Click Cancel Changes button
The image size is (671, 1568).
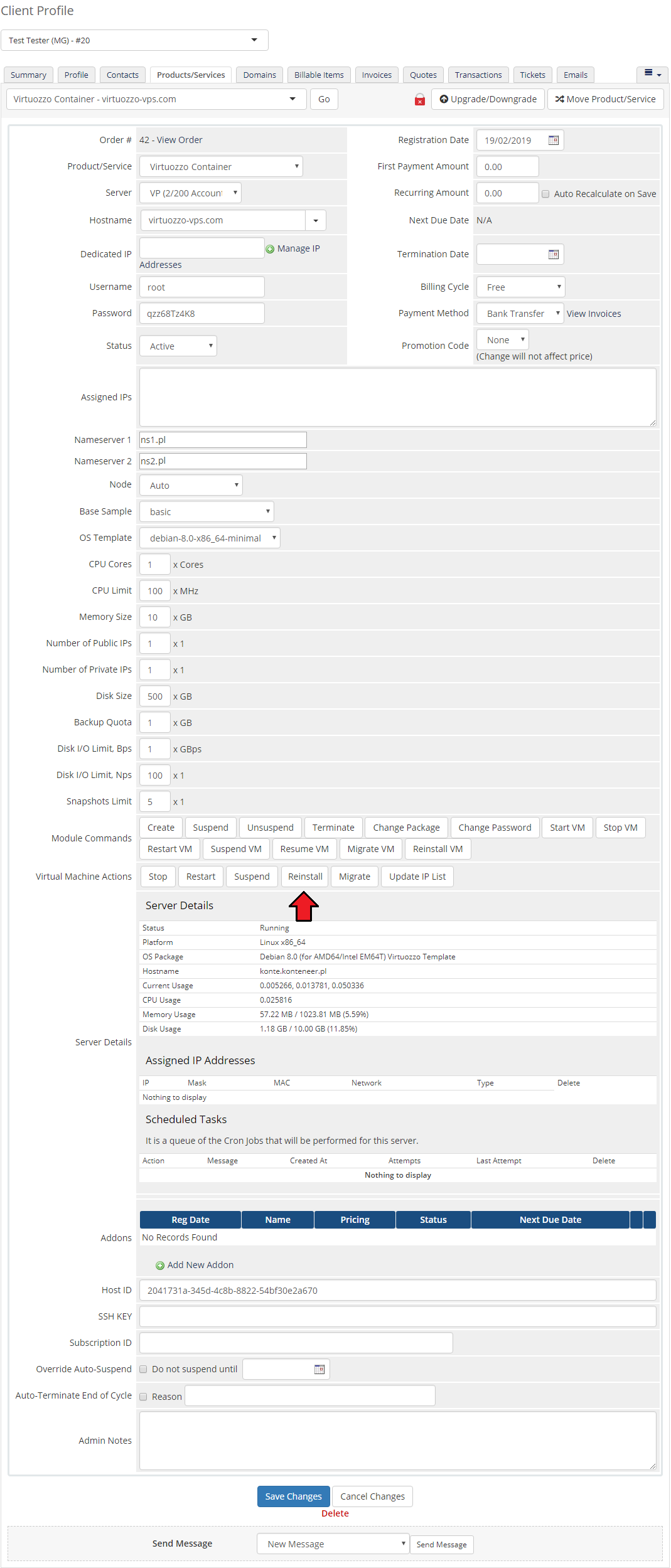pyautogui.click(x=372, y=1496)
